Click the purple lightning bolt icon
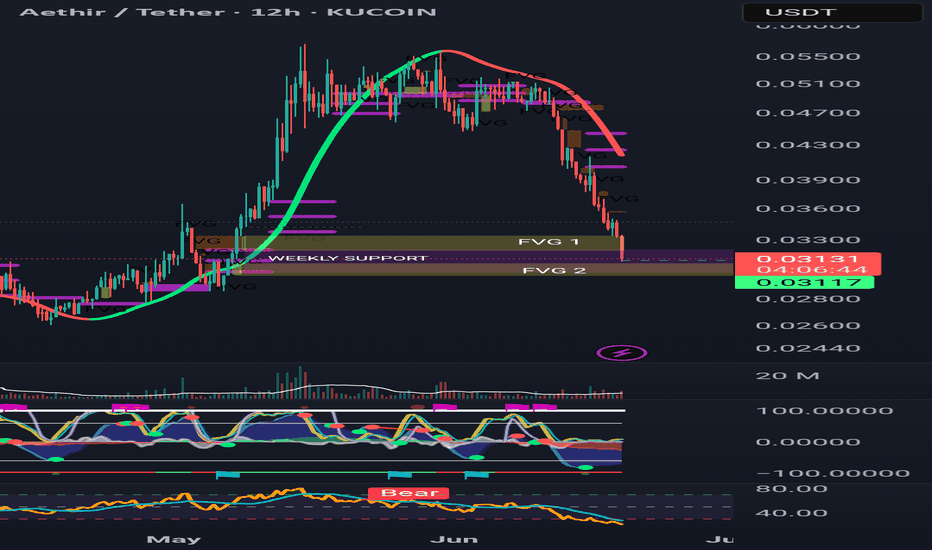932x550 pixels. coord(622,353)
